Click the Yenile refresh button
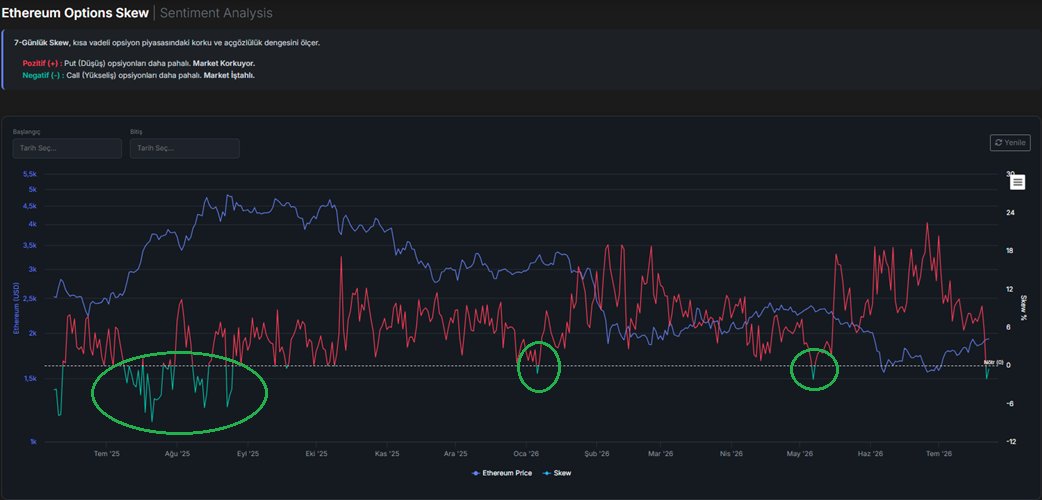The image size is (1042, 500). coord(1010,142)
